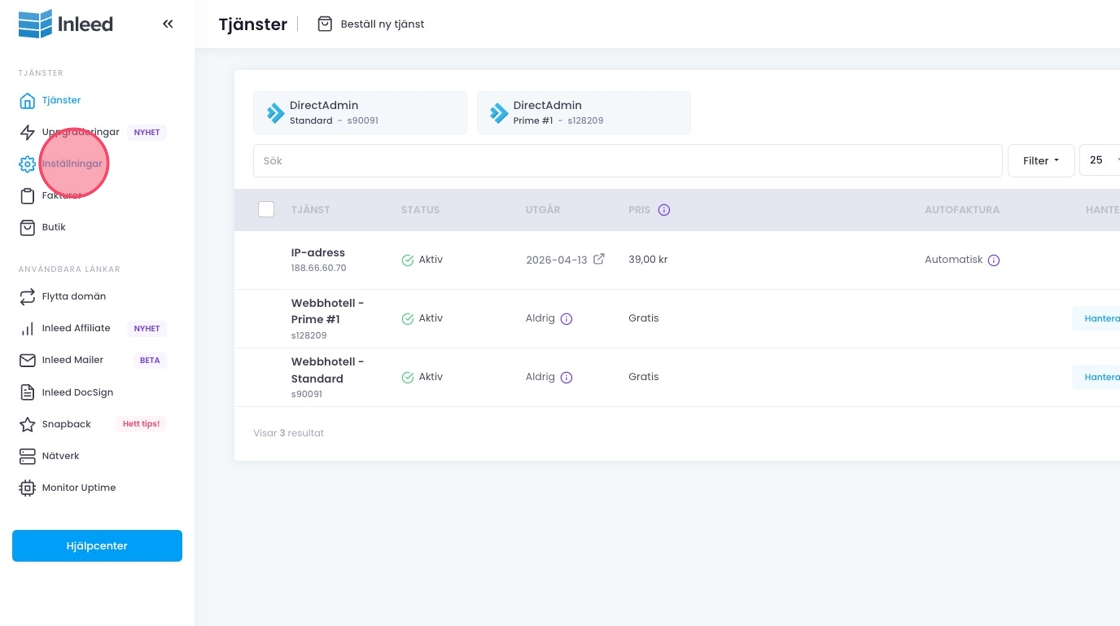Expand the 25 results-per-page dropdown
Image resolution: width=1120 pixels, height=626 pixels.
point(1100,160)
